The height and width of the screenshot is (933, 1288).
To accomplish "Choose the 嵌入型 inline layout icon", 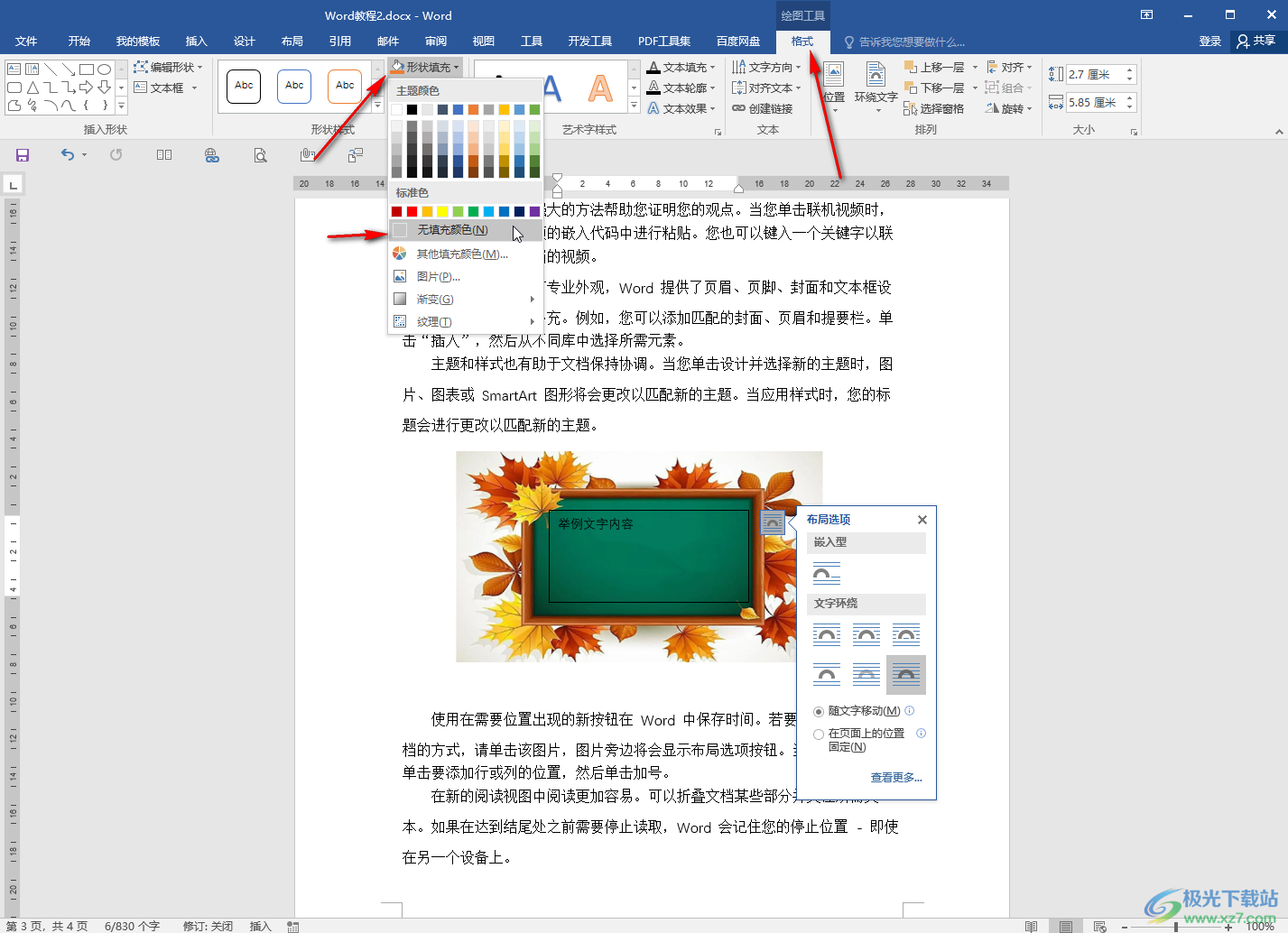I will click(827, 573).
